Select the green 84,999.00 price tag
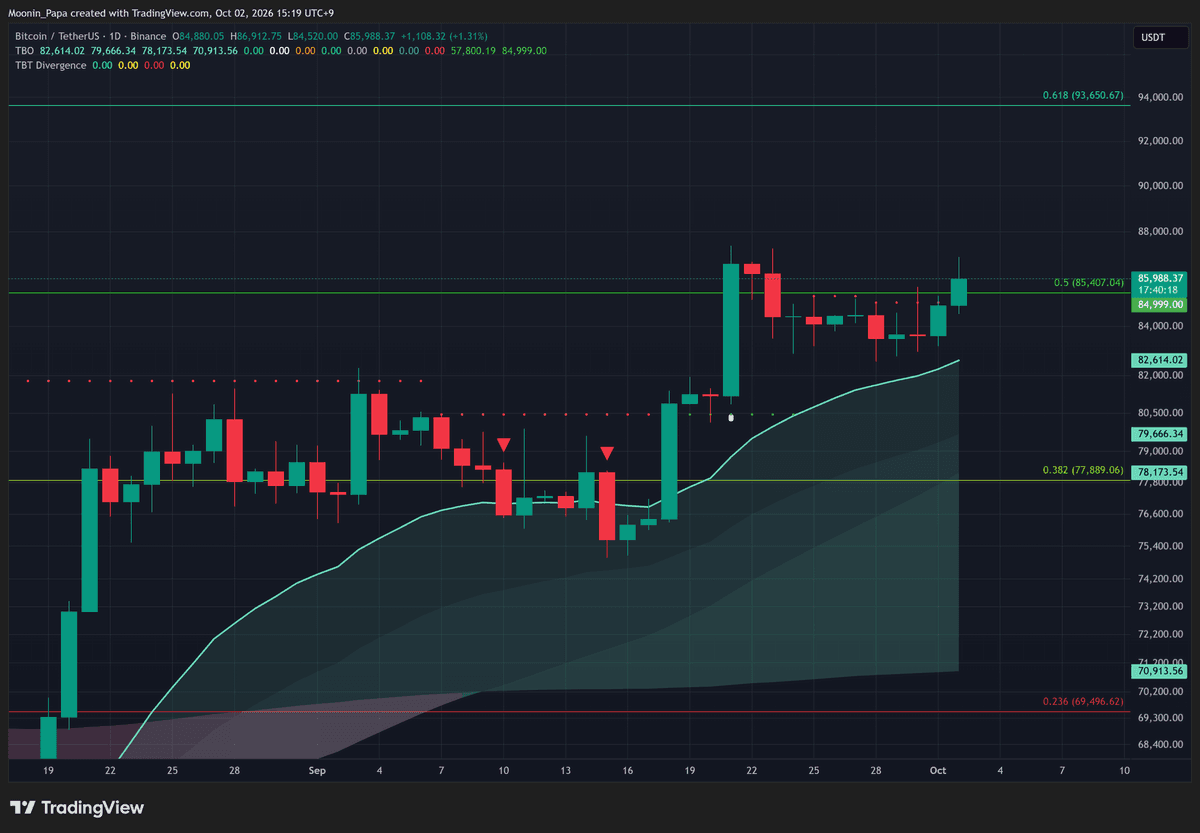The image size is (1200, 833). click(x=1160, y=304)
